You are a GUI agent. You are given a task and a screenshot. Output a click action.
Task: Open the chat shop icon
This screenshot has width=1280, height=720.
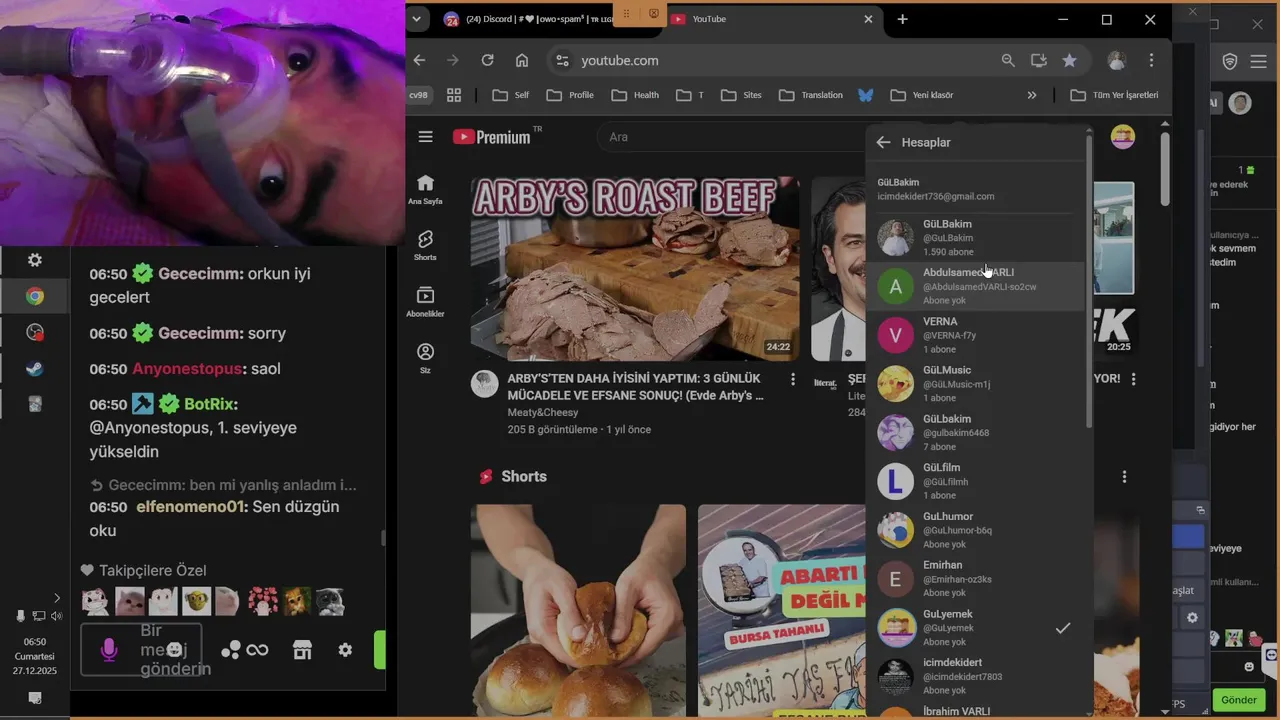point(302,650)
